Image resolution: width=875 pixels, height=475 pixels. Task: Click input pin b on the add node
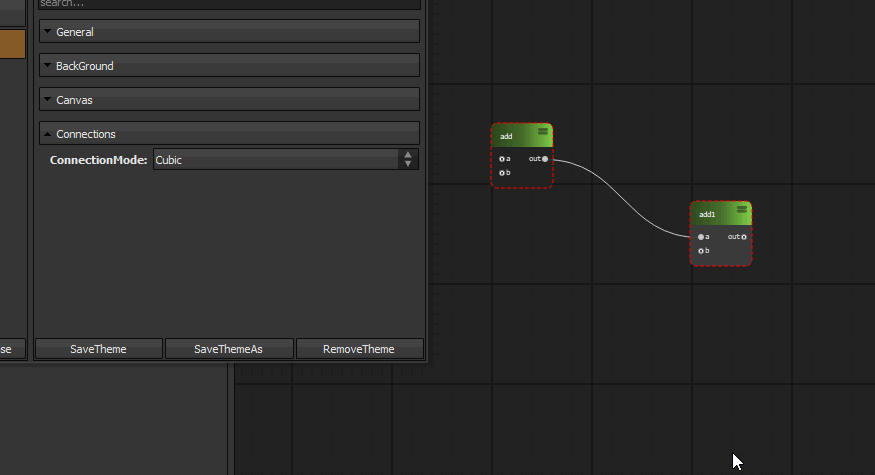click(x=502, y=173)
